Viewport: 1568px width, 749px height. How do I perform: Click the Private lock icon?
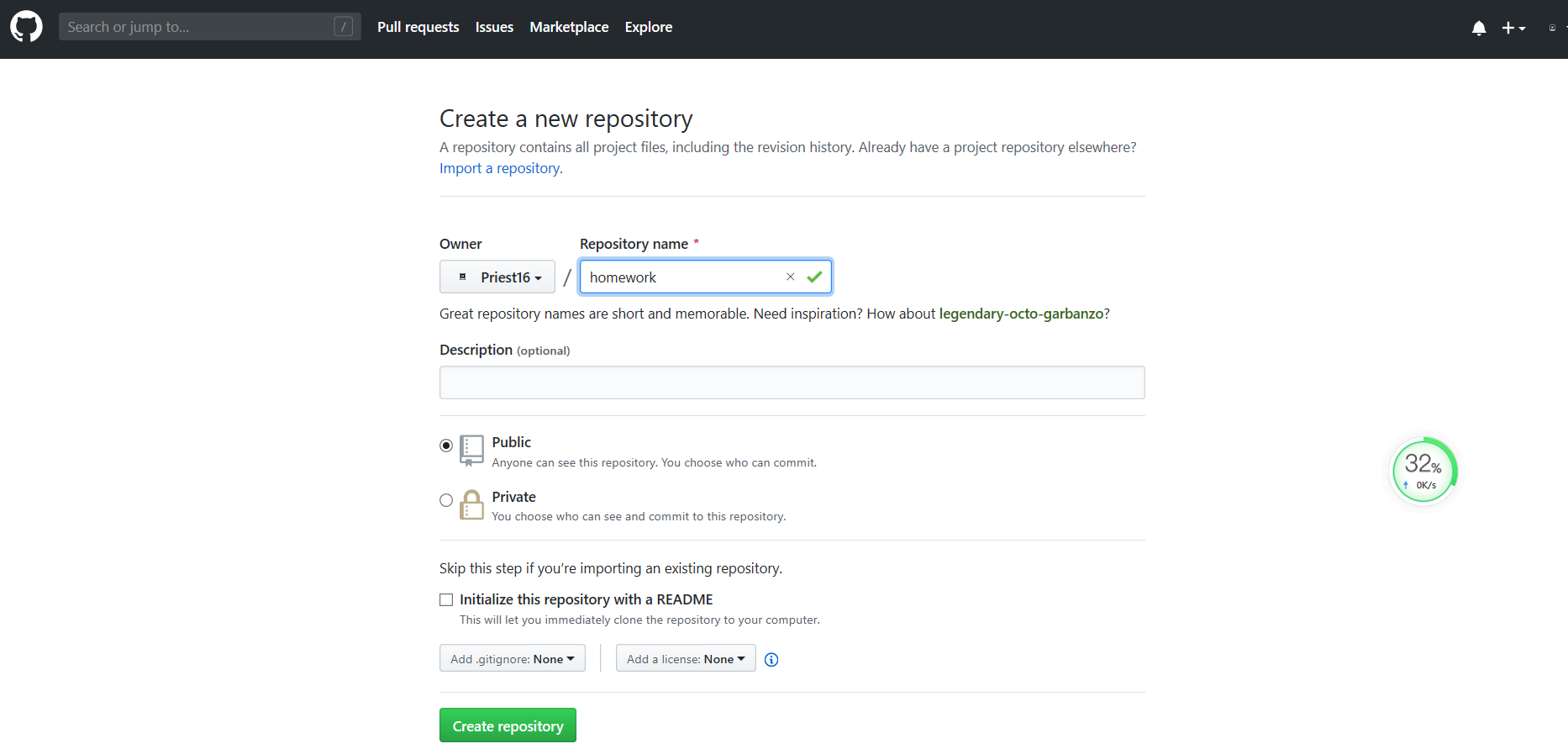(471, 505)
